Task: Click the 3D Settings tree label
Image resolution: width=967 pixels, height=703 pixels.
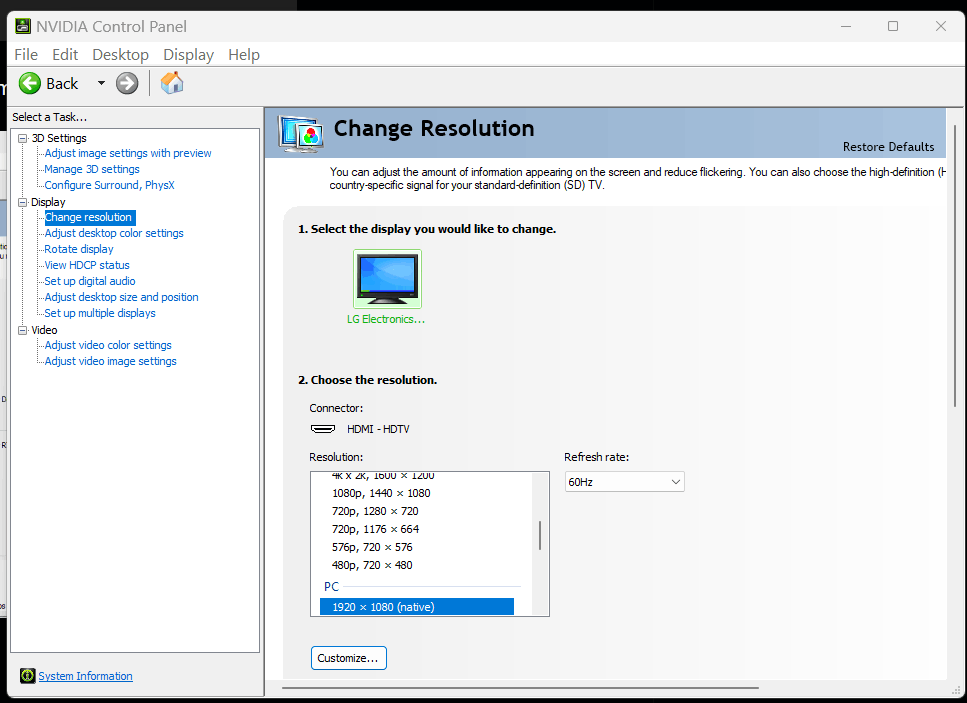Action: pos(59,138)
